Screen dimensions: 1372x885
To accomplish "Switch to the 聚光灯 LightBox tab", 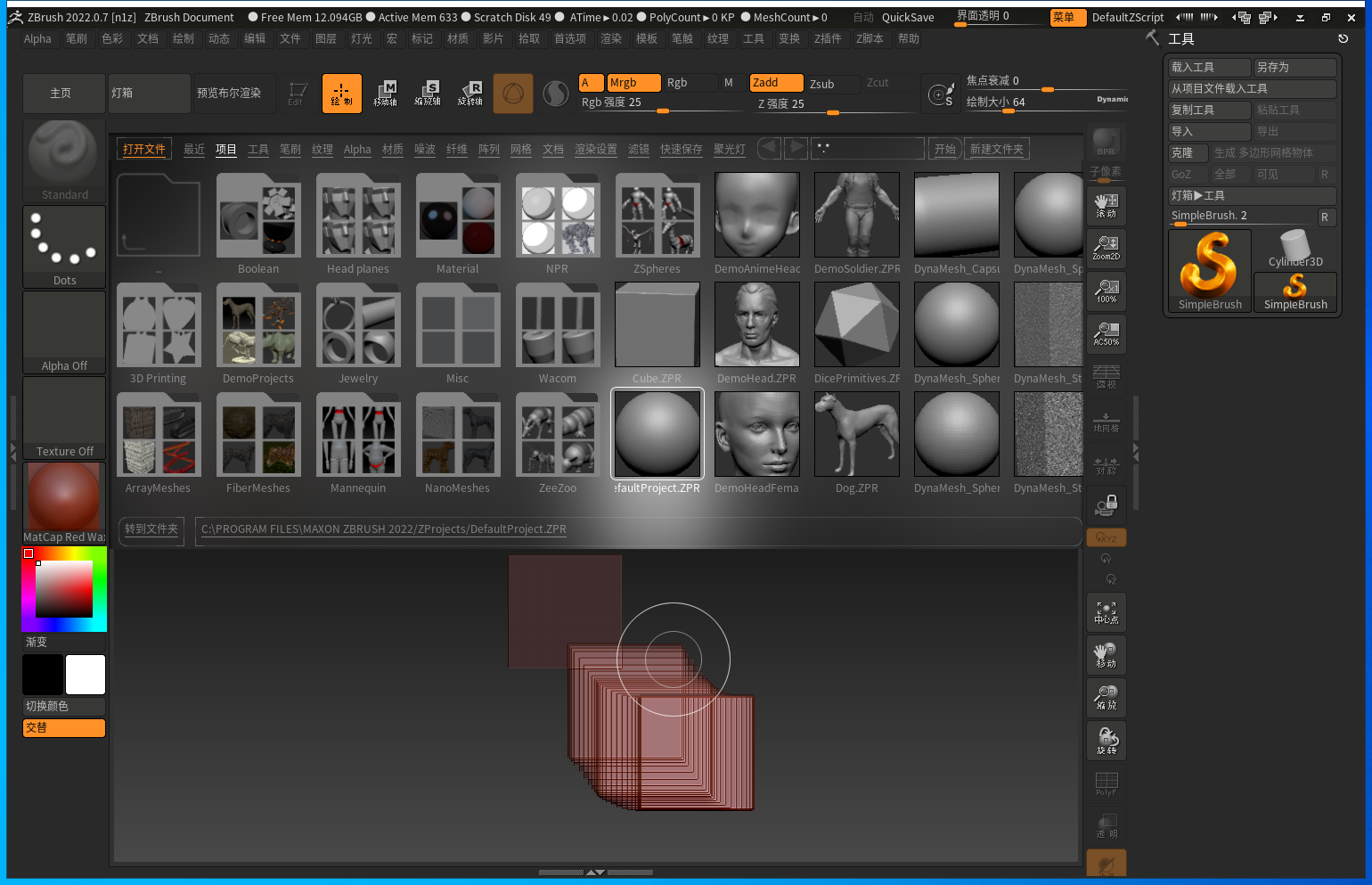I will coord(730,149).
